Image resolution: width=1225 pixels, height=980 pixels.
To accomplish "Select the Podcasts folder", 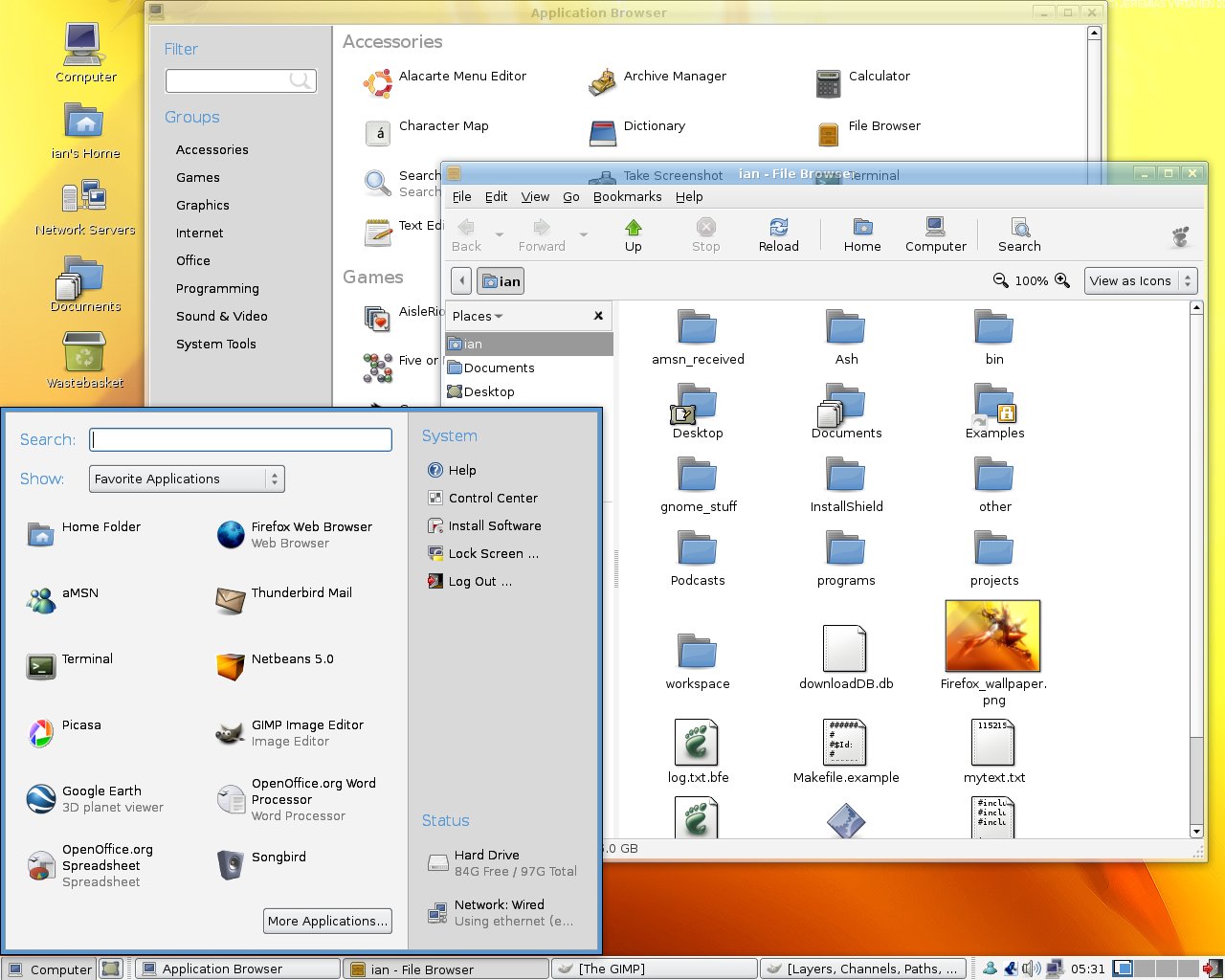I will (x=698, y=559).
